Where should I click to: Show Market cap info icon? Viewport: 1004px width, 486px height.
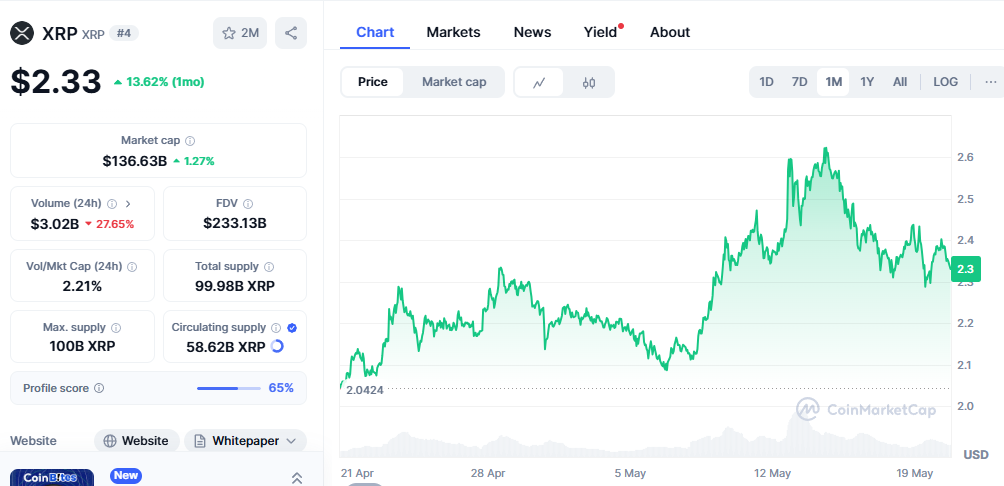[190, 141]
